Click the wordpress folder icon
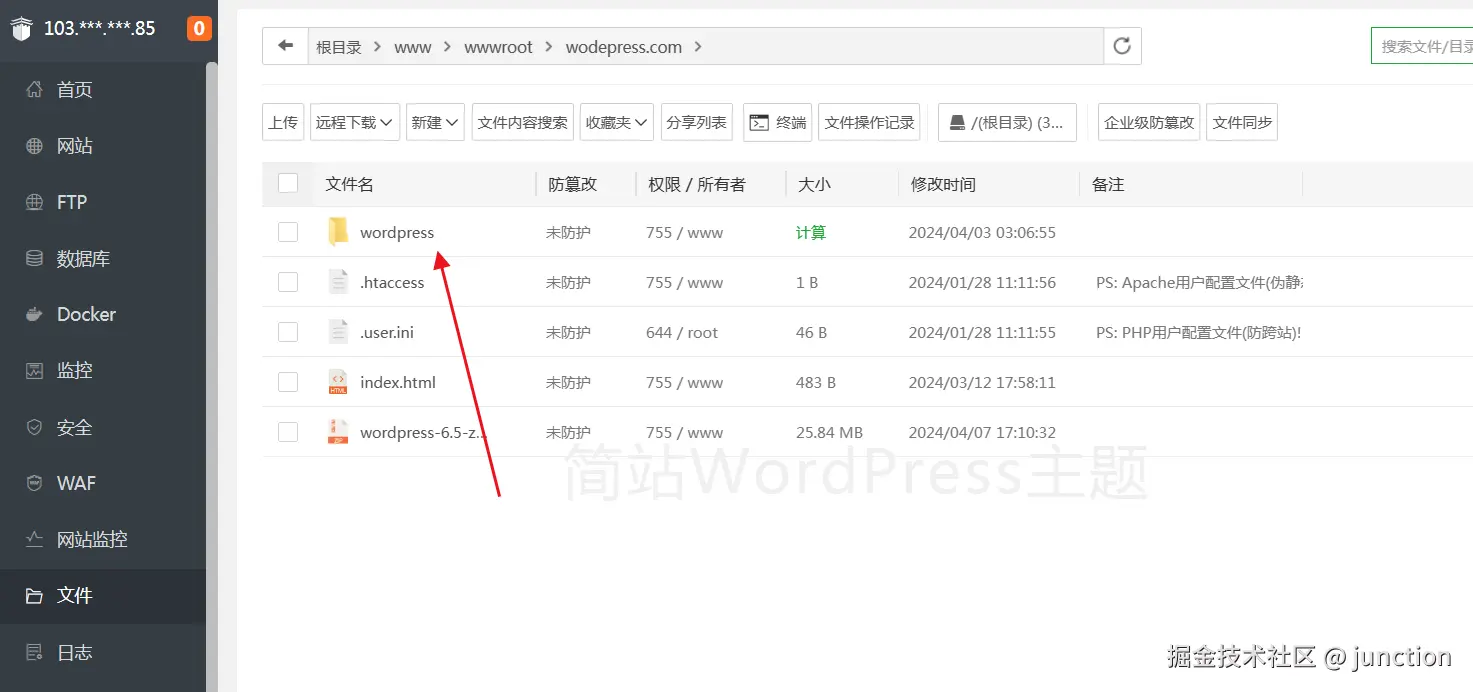 click(x=338, y=232)
